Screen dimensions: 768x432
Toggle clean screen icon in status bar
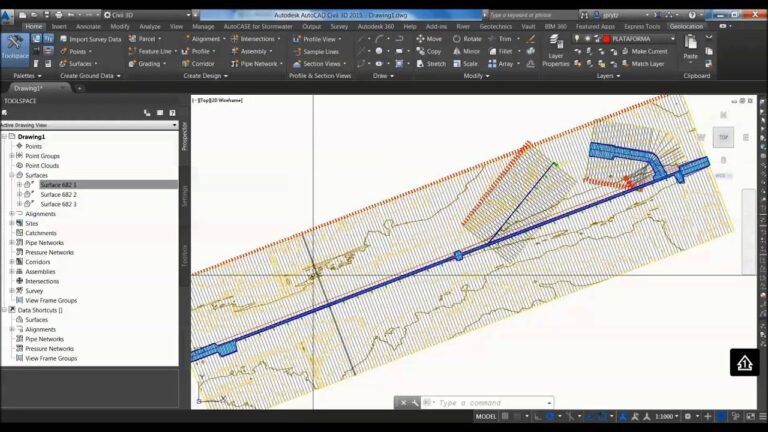(x=751, y=416)
